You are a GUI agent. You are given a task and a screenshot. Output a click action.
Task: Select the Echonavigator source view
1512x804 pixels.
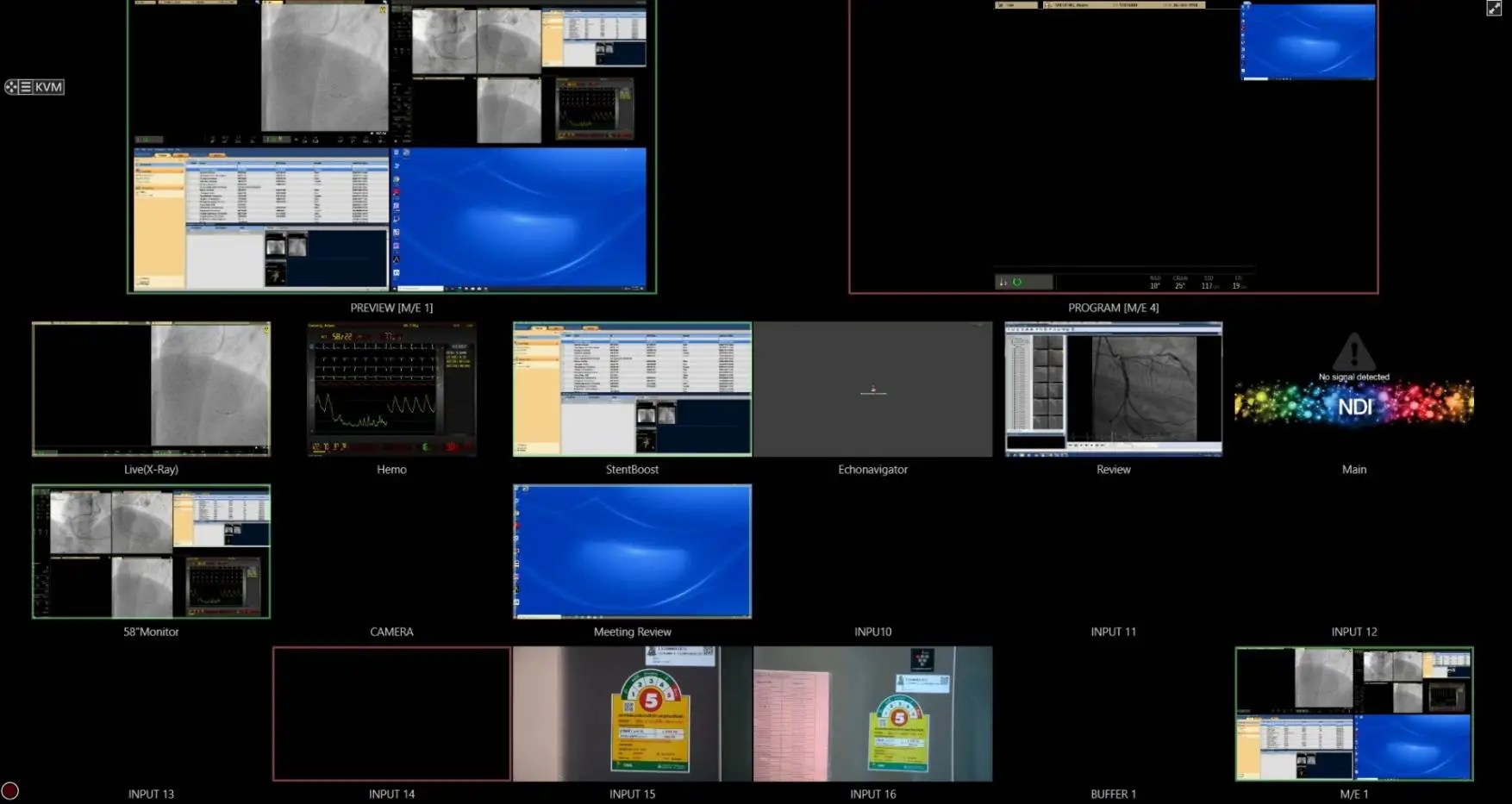click(872, 389)
